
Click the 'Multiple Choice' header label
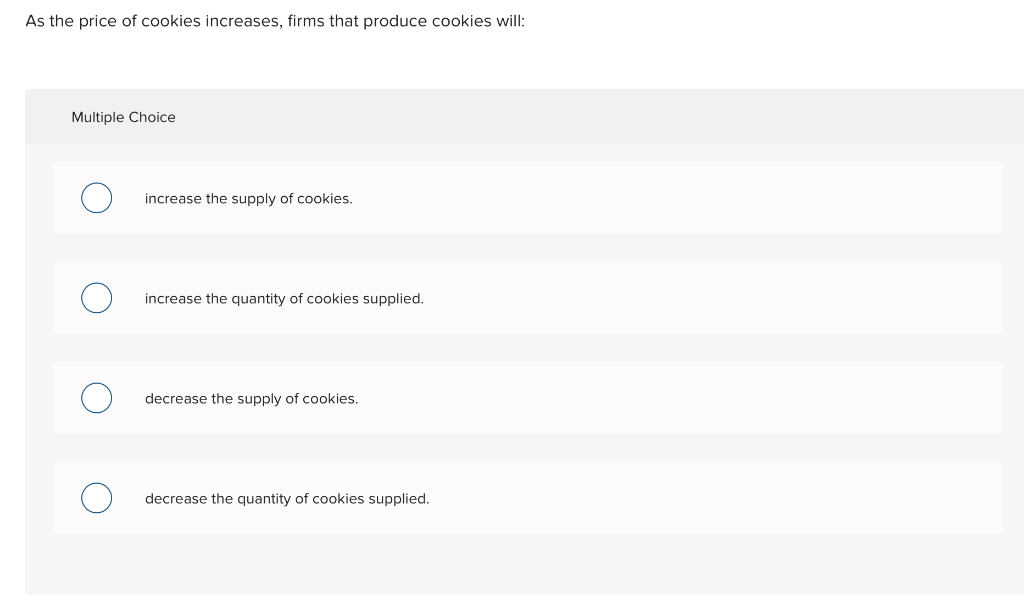tap(123, 117)
